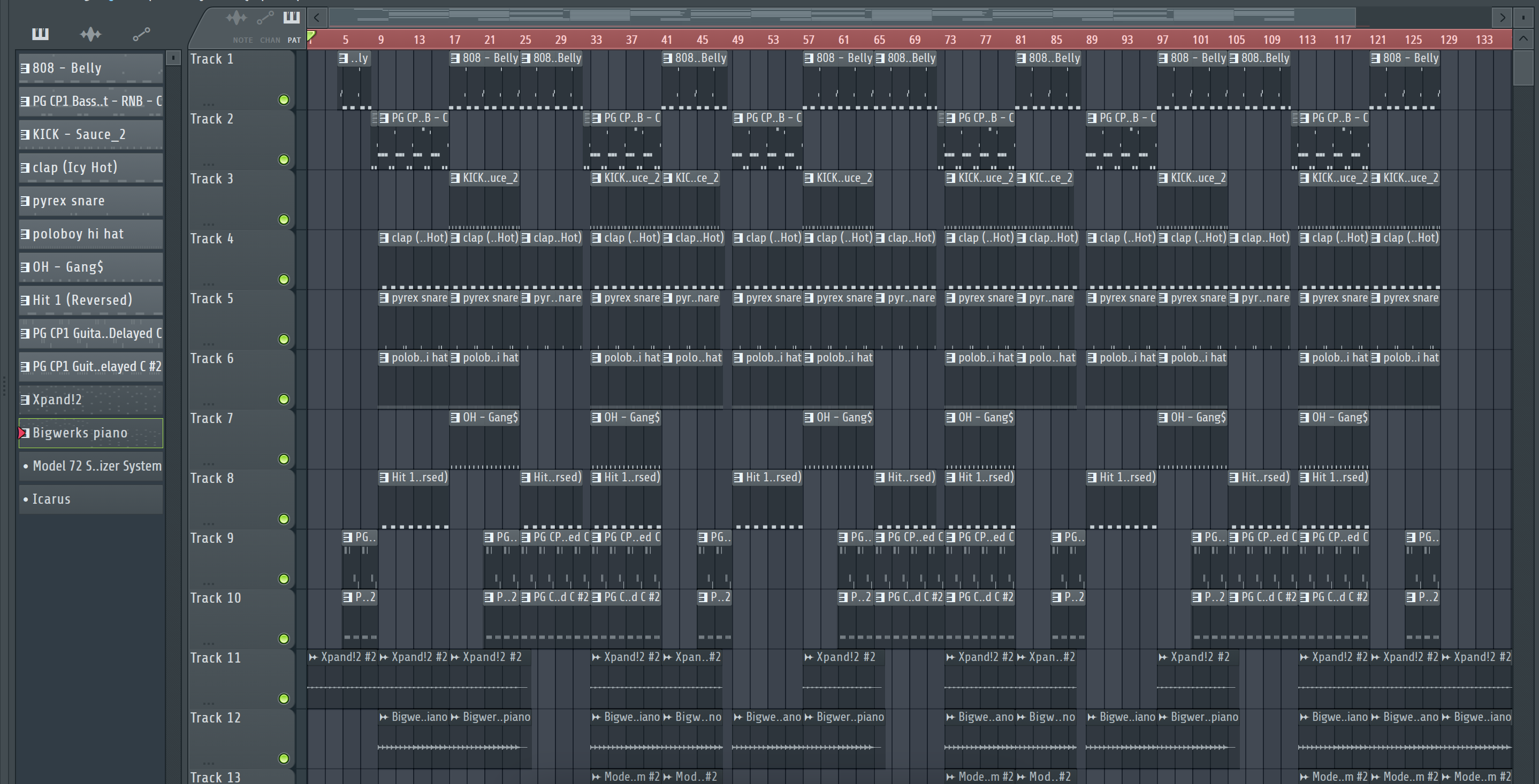1539x784 pixels.
Task: Select KICK - Sauce_2 pattern in the picker
Action: pos(91,134)
